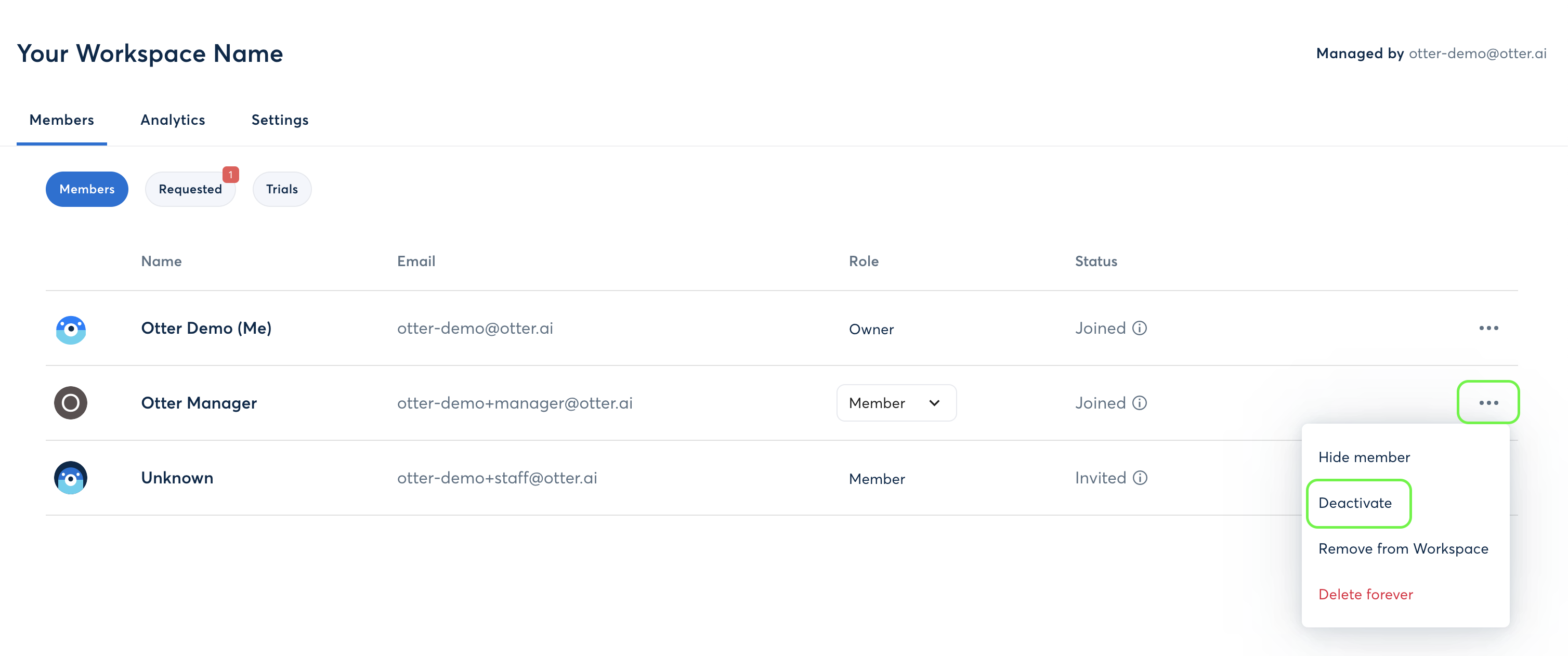The width and height of the screenshot is (1568, 656).
Task: Select Remove from Workspace option
Action: tap(1403, 548)
